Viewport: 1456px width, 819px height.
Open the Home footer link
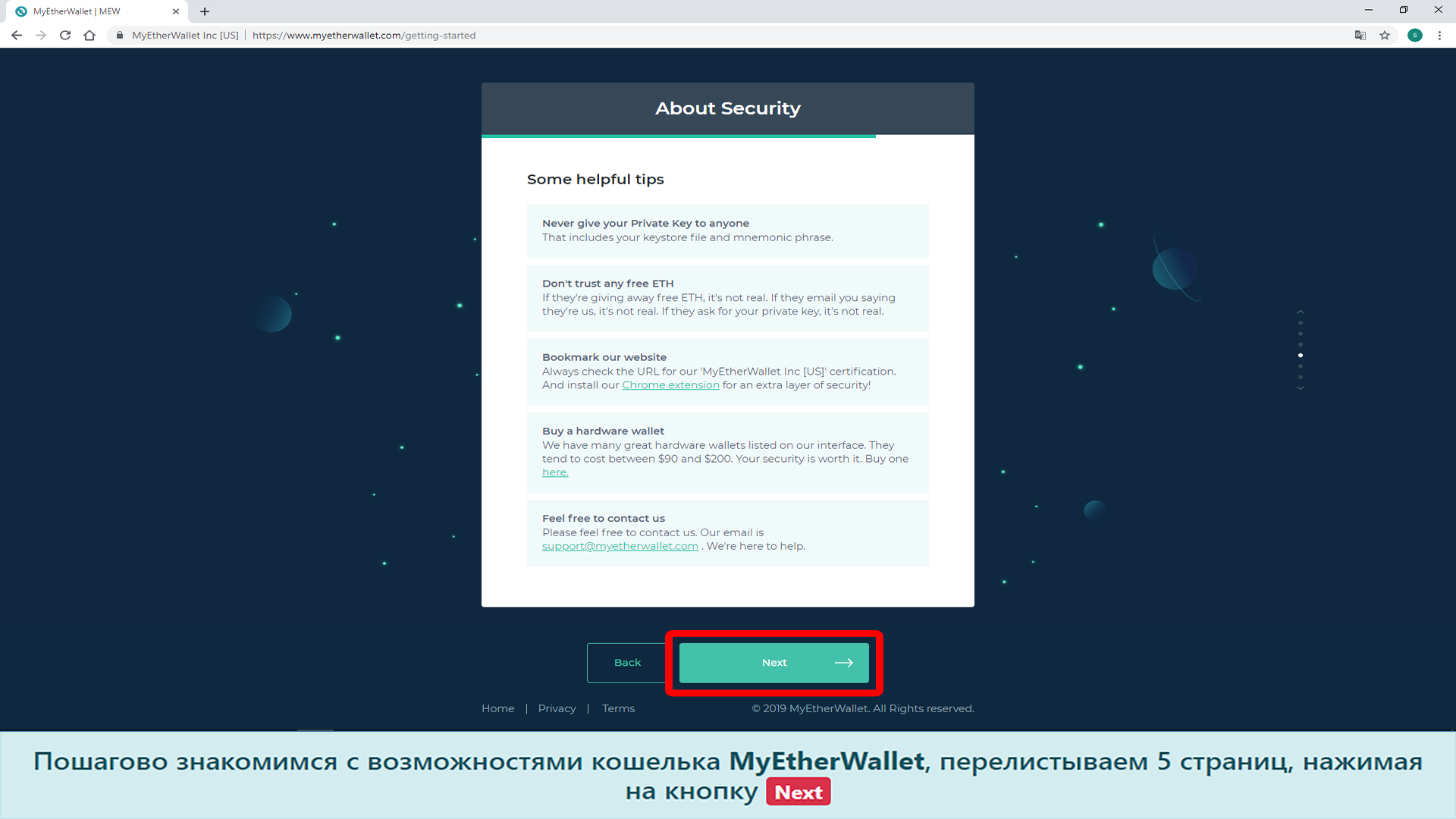pyautogui.click(x=497, y=708)
